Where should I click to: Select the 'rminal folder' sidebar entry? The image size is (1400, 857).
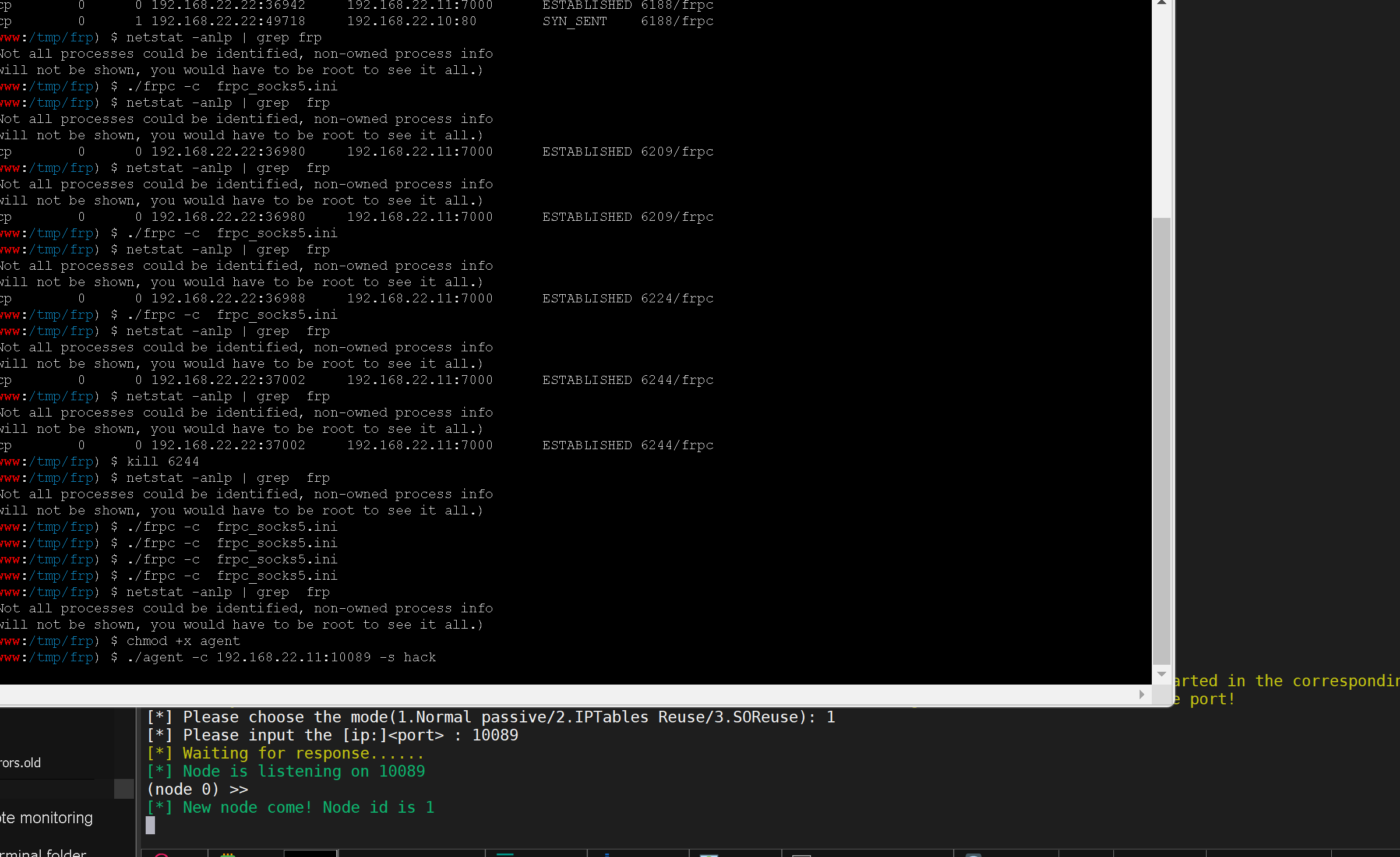tap(44, 852)
